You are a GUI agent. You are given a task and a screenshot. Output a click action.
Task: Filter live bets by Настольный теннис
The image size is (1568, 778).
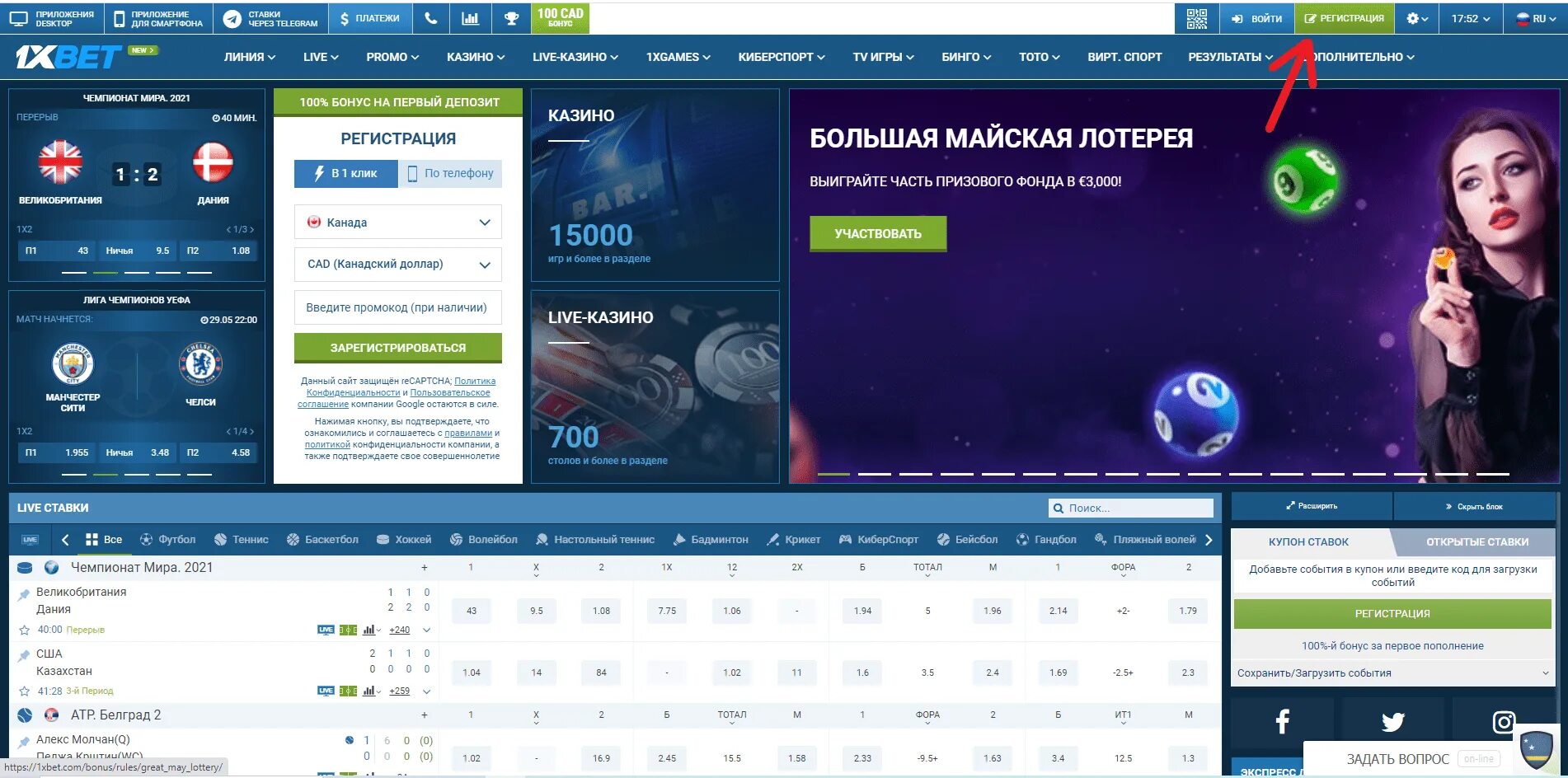point(594,540)
